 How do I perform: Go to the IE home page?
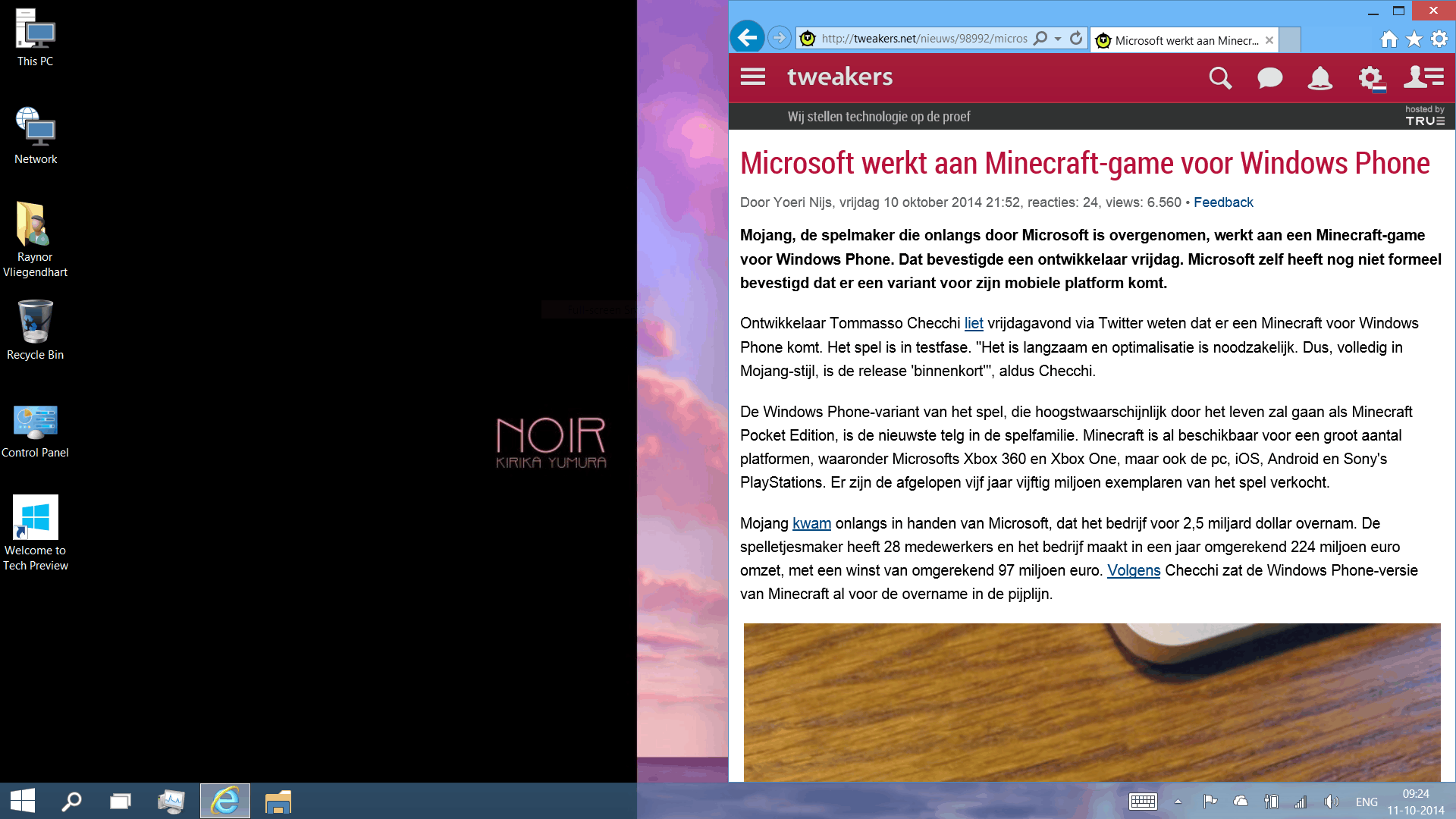[x=1389, y=39]
